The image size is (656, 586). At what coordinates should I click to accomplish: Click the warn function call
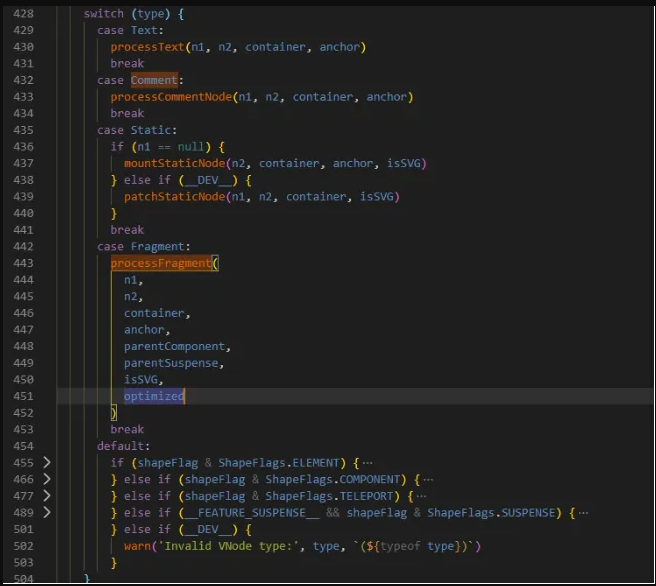click(137, 546)
